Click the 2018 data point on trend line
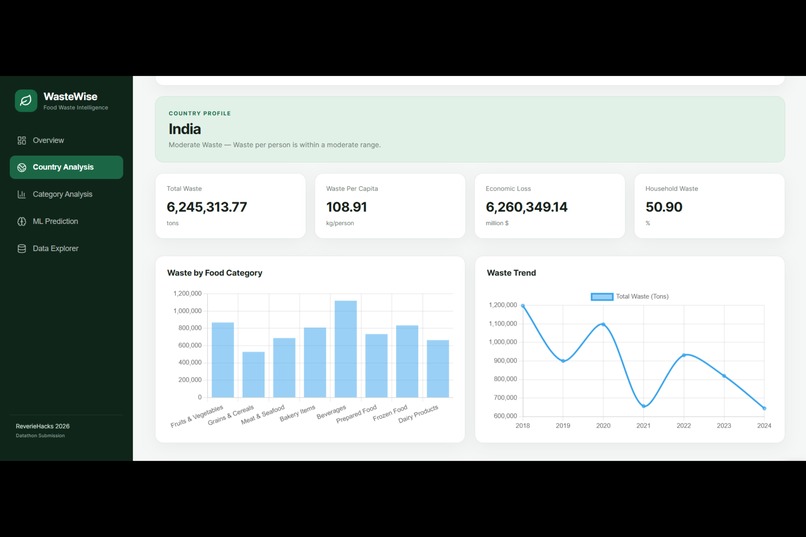Image resolution: width=806 pixels, height=537 pixels. [523, 306]
